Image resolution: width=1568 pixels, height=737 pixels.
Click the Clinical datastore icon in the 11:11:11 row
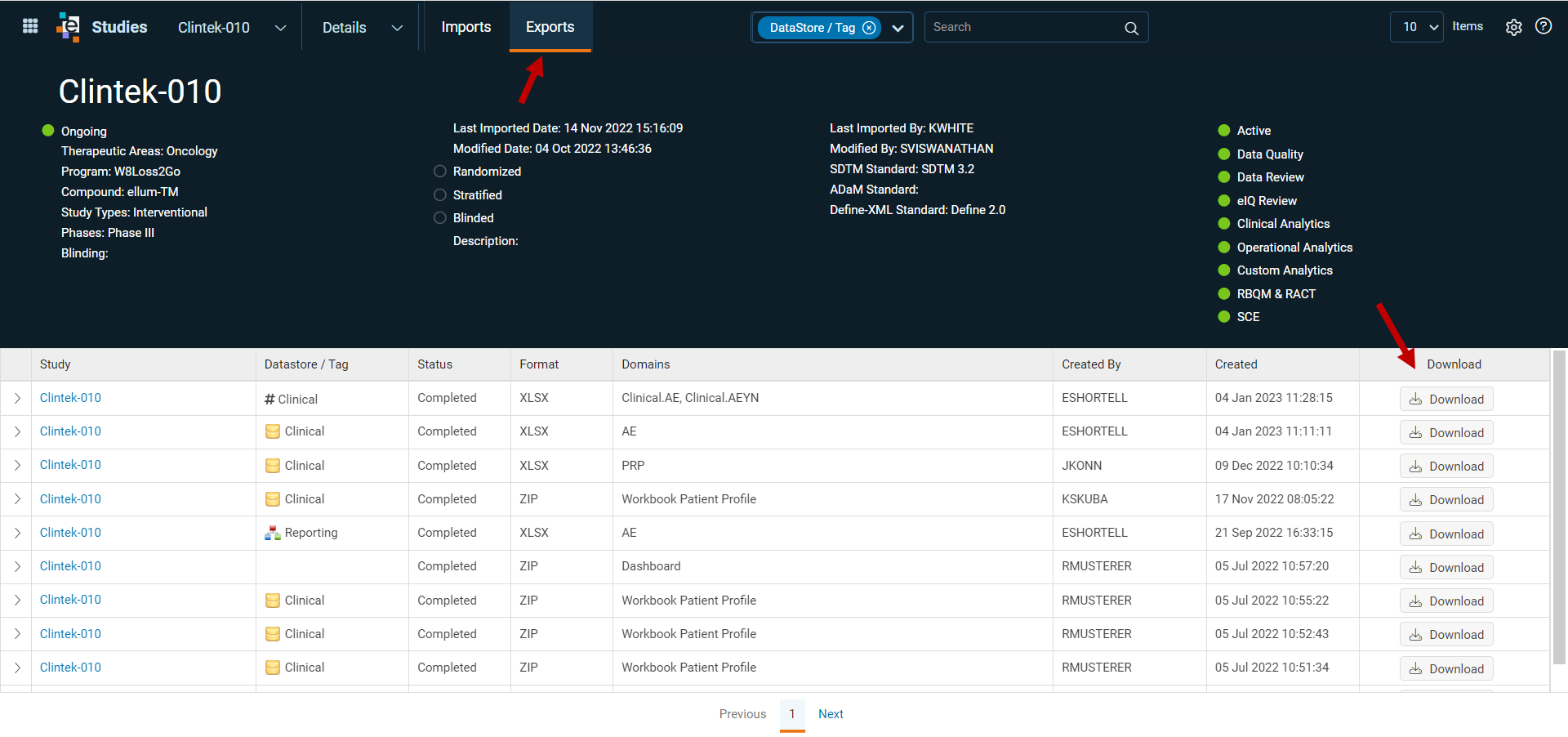(273, 431)
